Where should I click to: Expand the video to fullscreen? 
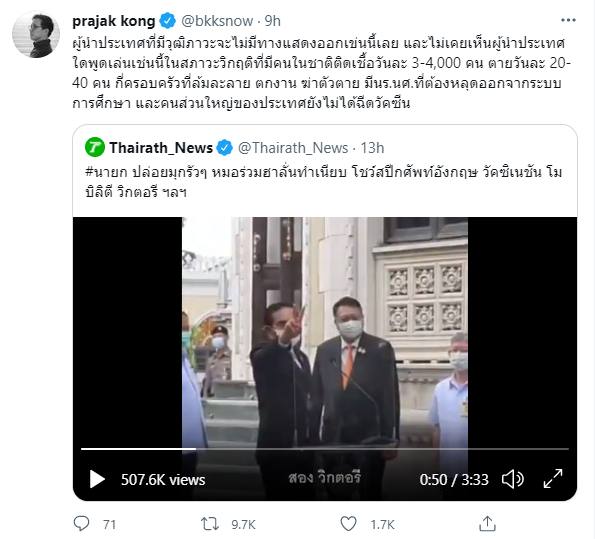(x=553, y=479)
